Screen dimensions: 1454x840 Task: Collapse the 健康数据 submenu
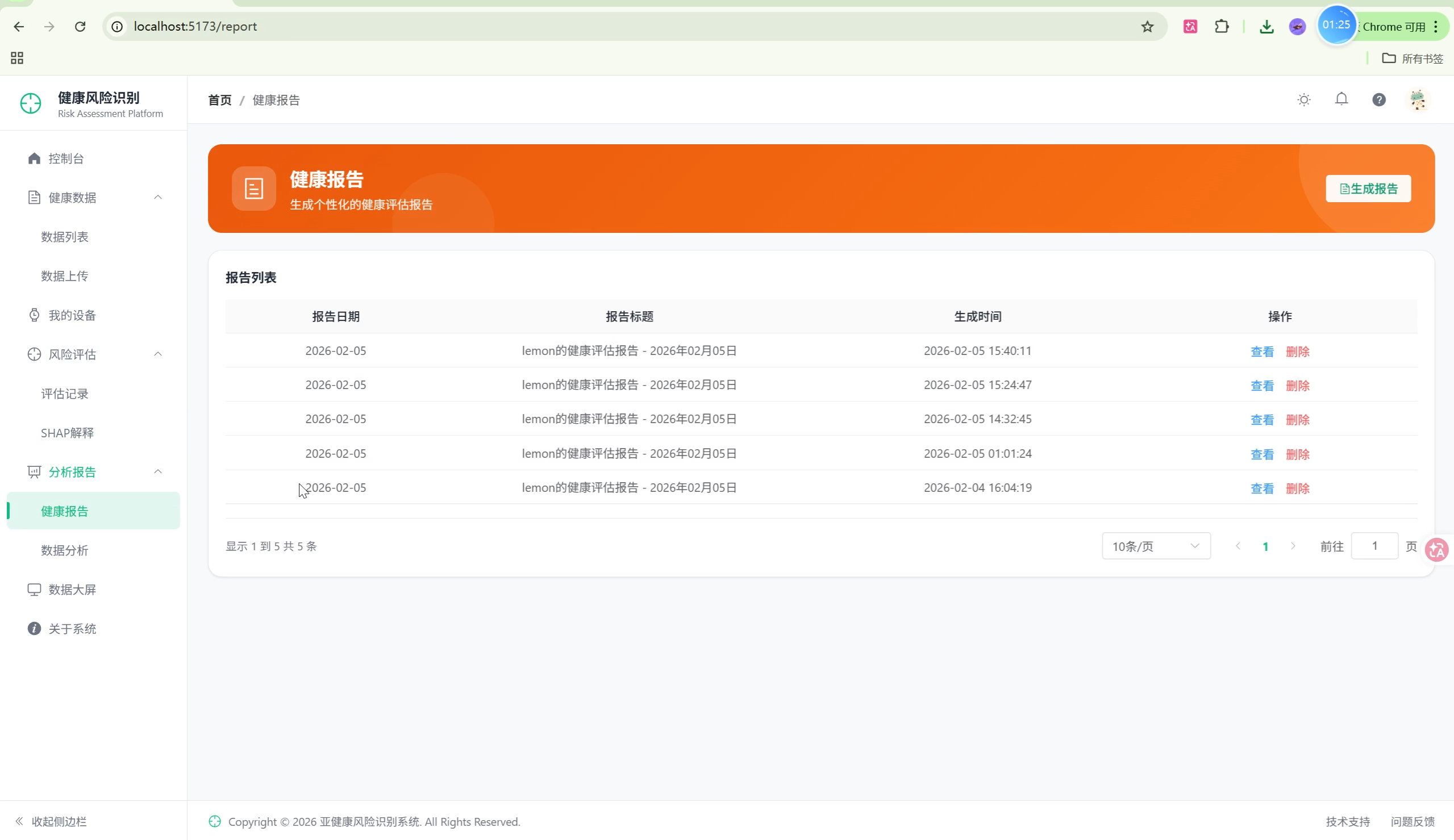pos(157,197)
